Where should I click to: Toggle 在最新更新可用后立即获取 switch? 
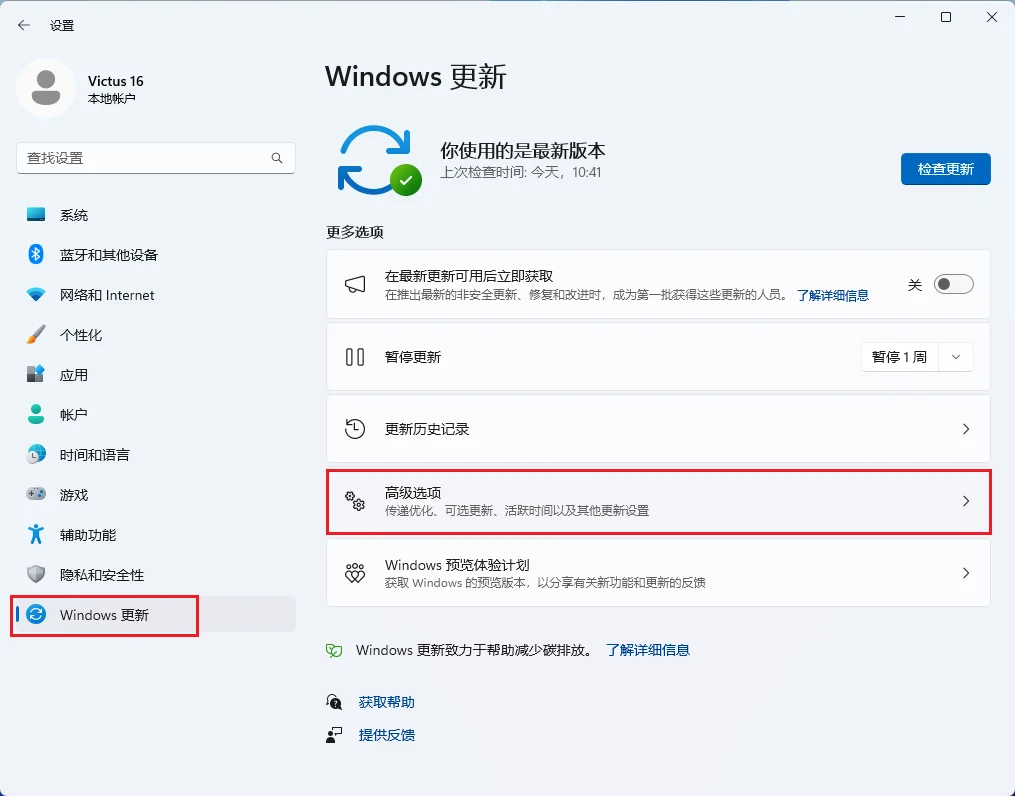click(954, 284)
